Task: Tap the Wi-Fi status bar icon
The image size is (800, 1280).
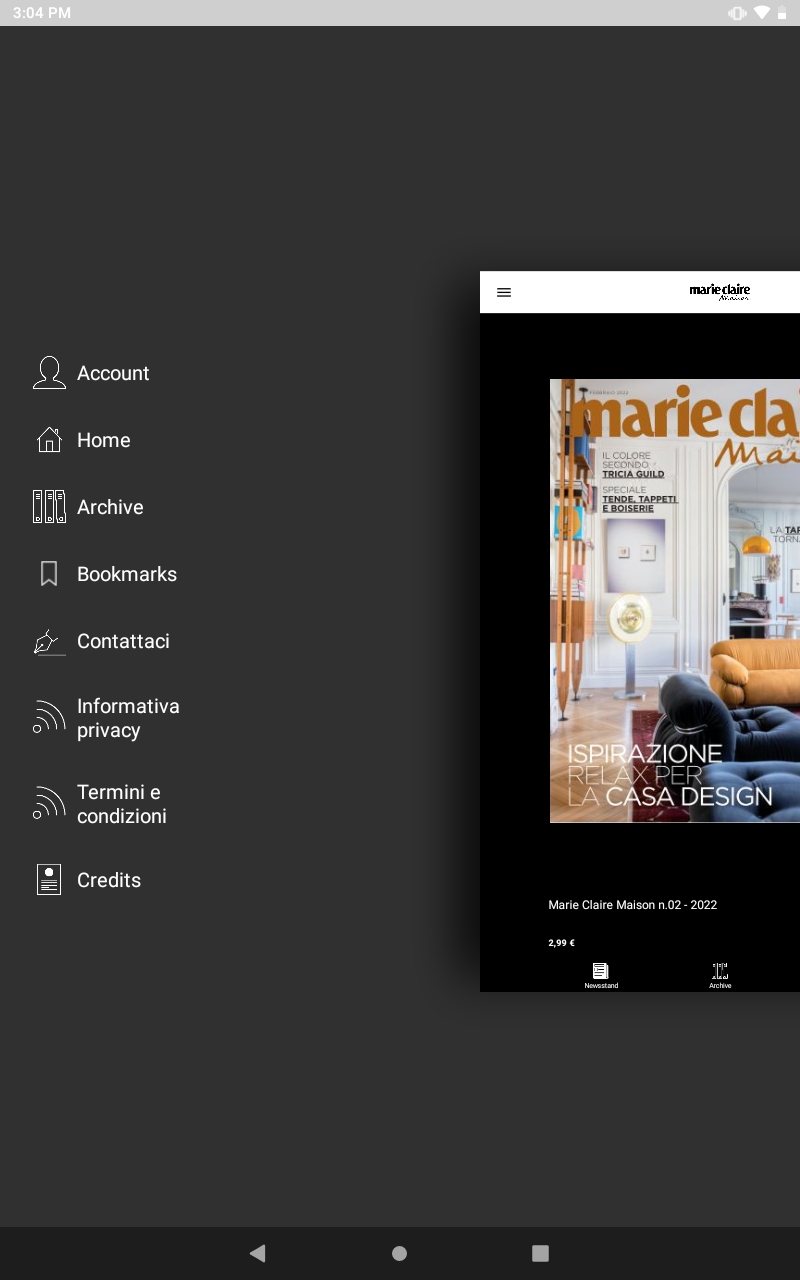Action: (762, 13)
